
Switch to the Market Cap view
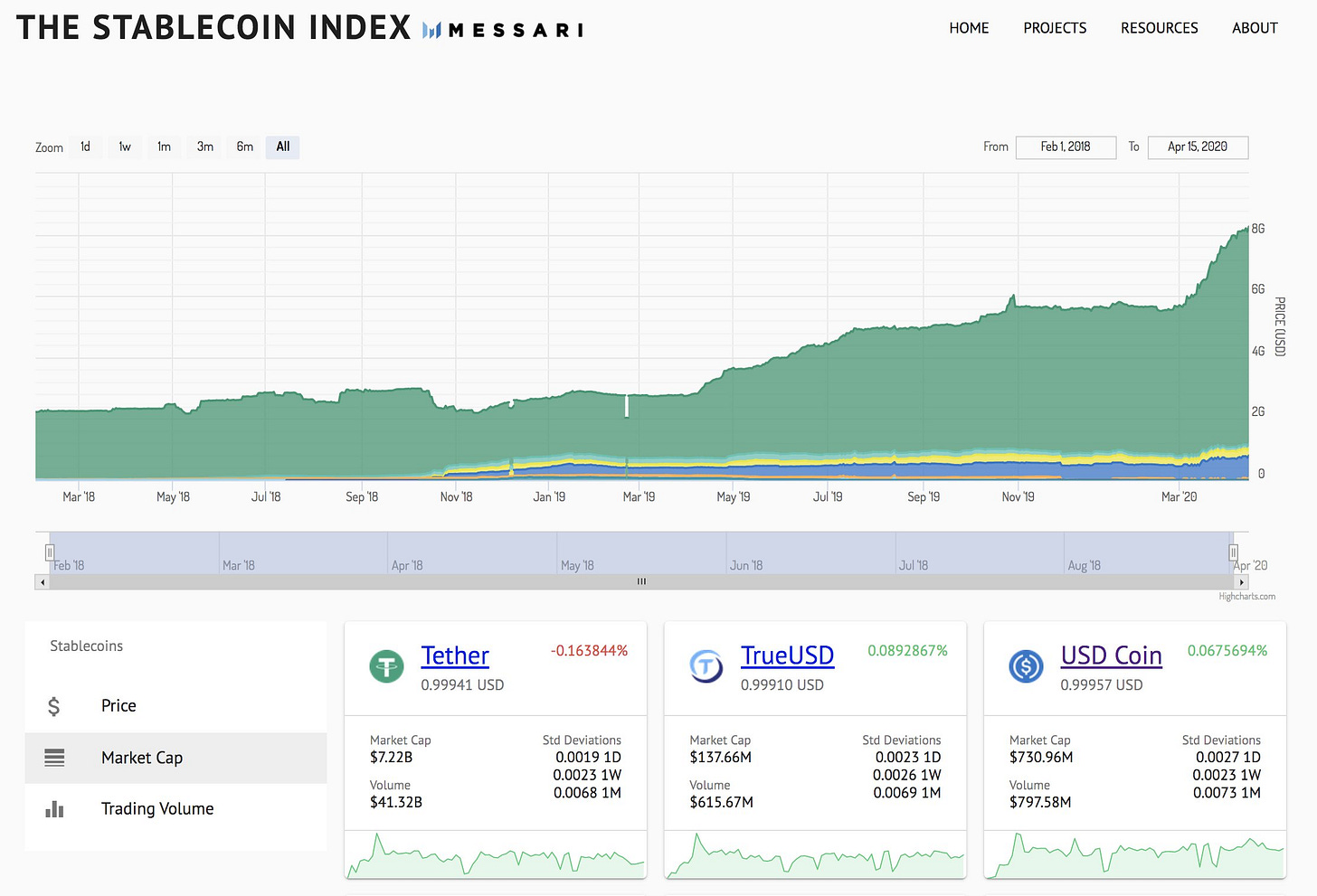pos(175,758)
